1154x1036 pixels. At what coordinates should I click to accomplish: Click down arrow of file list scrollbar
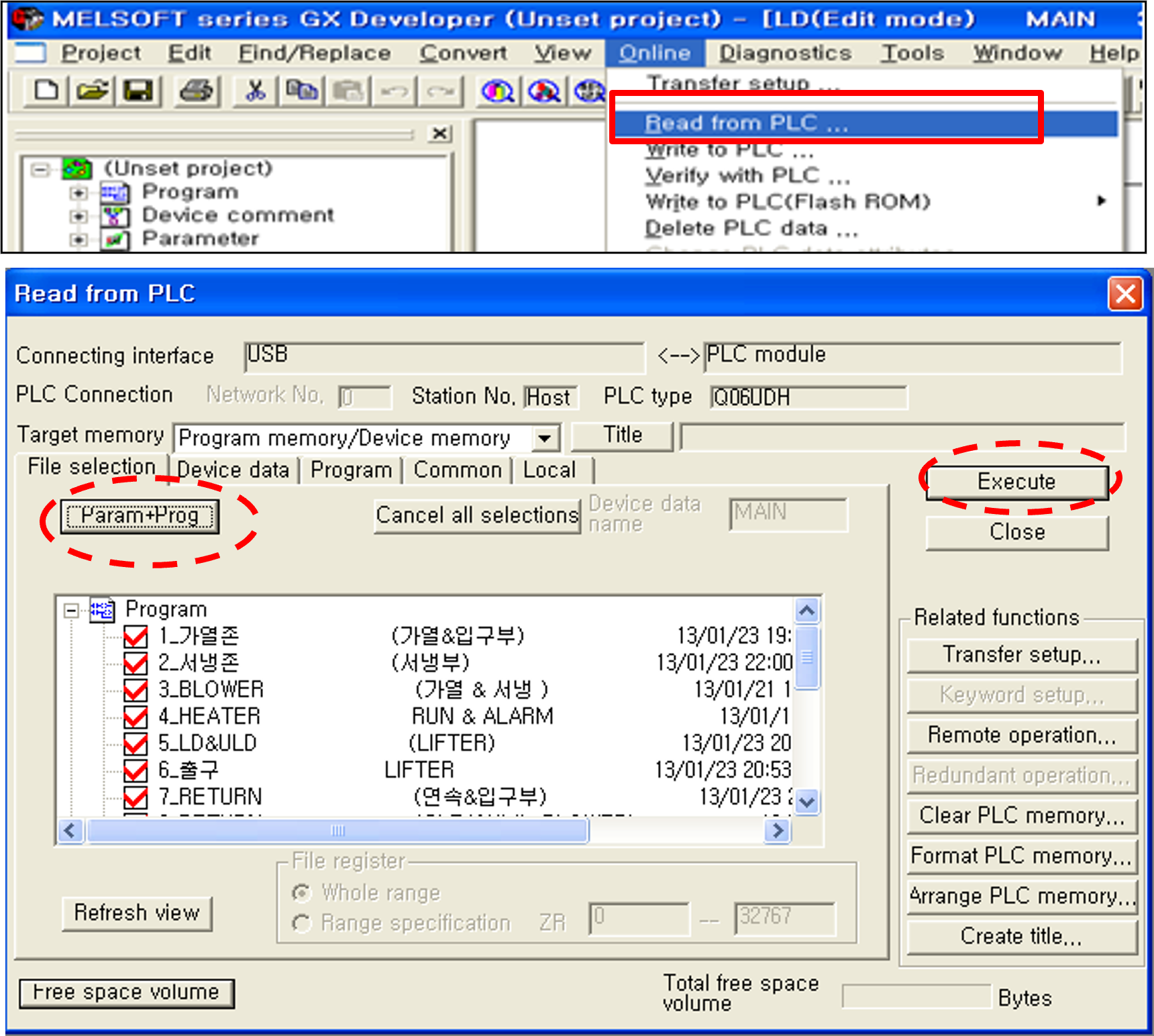pos(807,801)
